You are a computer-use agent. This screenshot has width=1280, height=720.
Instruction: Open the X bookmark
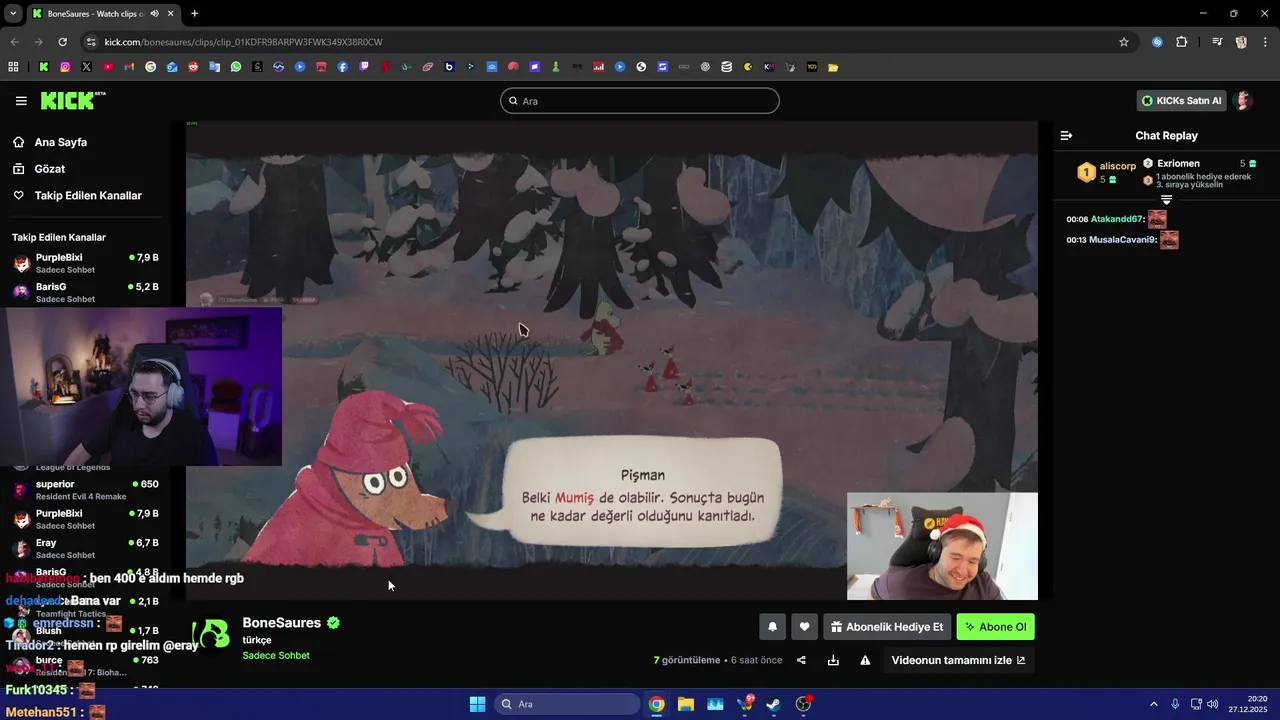(86, 67)
